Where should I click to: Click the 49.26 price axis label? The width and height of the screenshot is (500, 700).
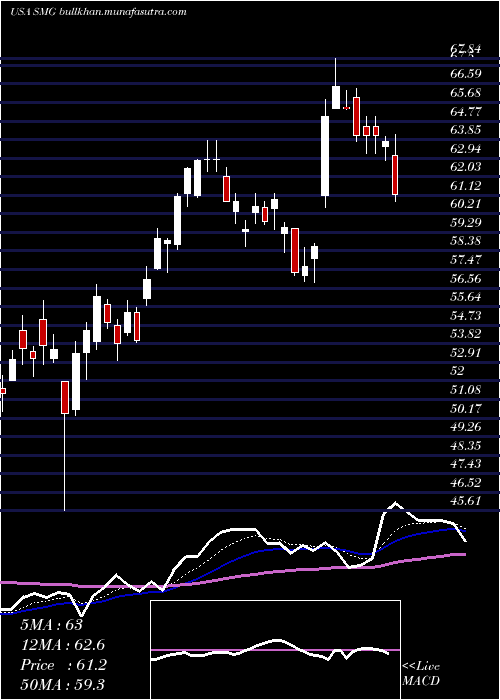(x=466, y=426)
